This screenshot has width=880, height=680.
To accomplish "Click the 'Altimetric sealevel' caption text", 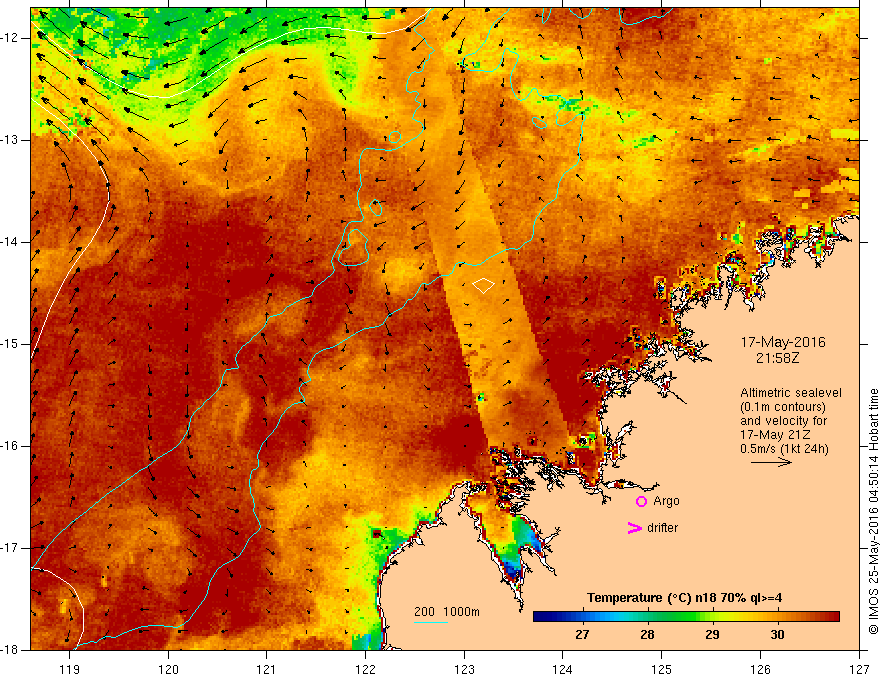I will point(791,393).
